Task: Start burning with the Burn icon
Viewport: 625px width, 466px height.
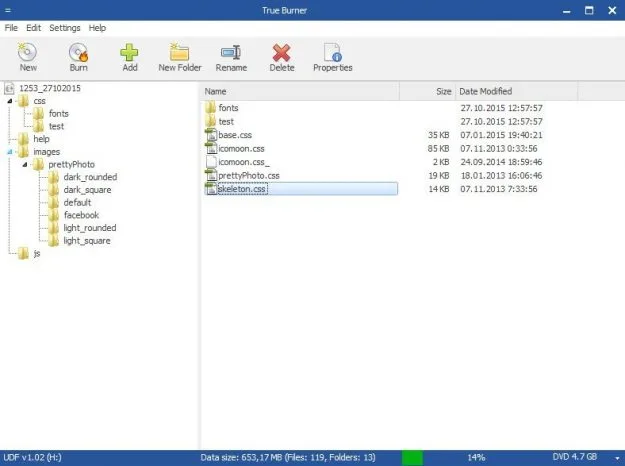Action: click(x=78, y=57)
